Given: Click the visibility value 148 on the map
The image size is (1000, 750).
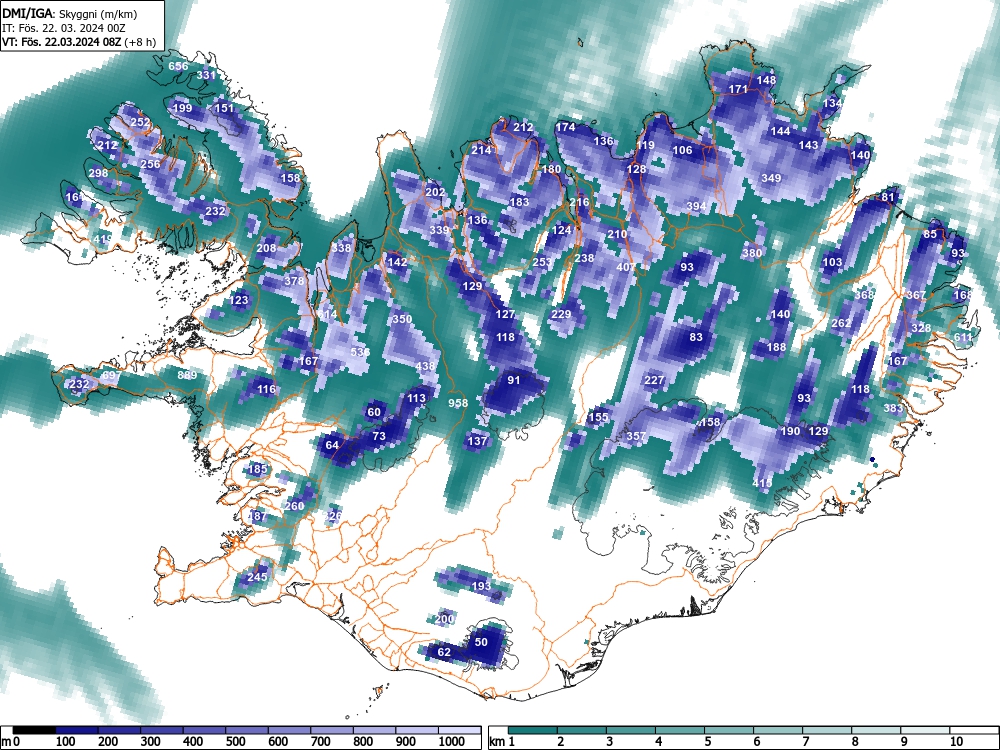Looking at the screenshot, I should click(767, 80).
